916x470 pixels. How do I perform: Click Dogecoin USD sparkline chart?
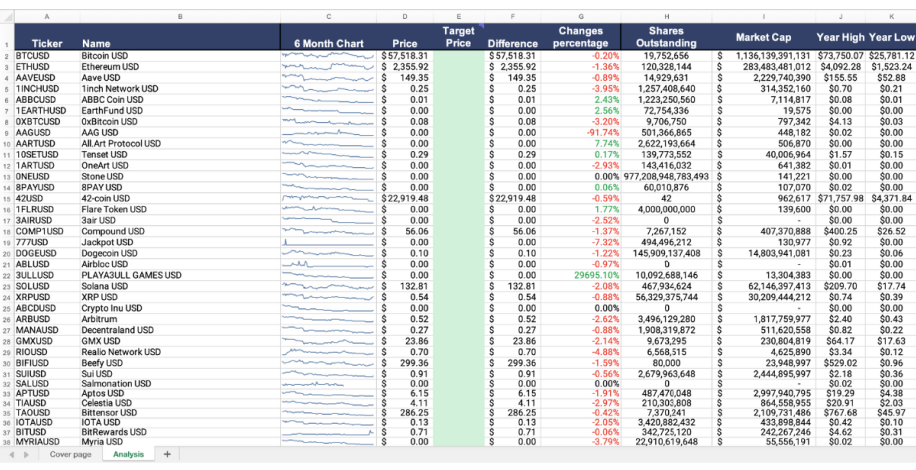[328, 253]
